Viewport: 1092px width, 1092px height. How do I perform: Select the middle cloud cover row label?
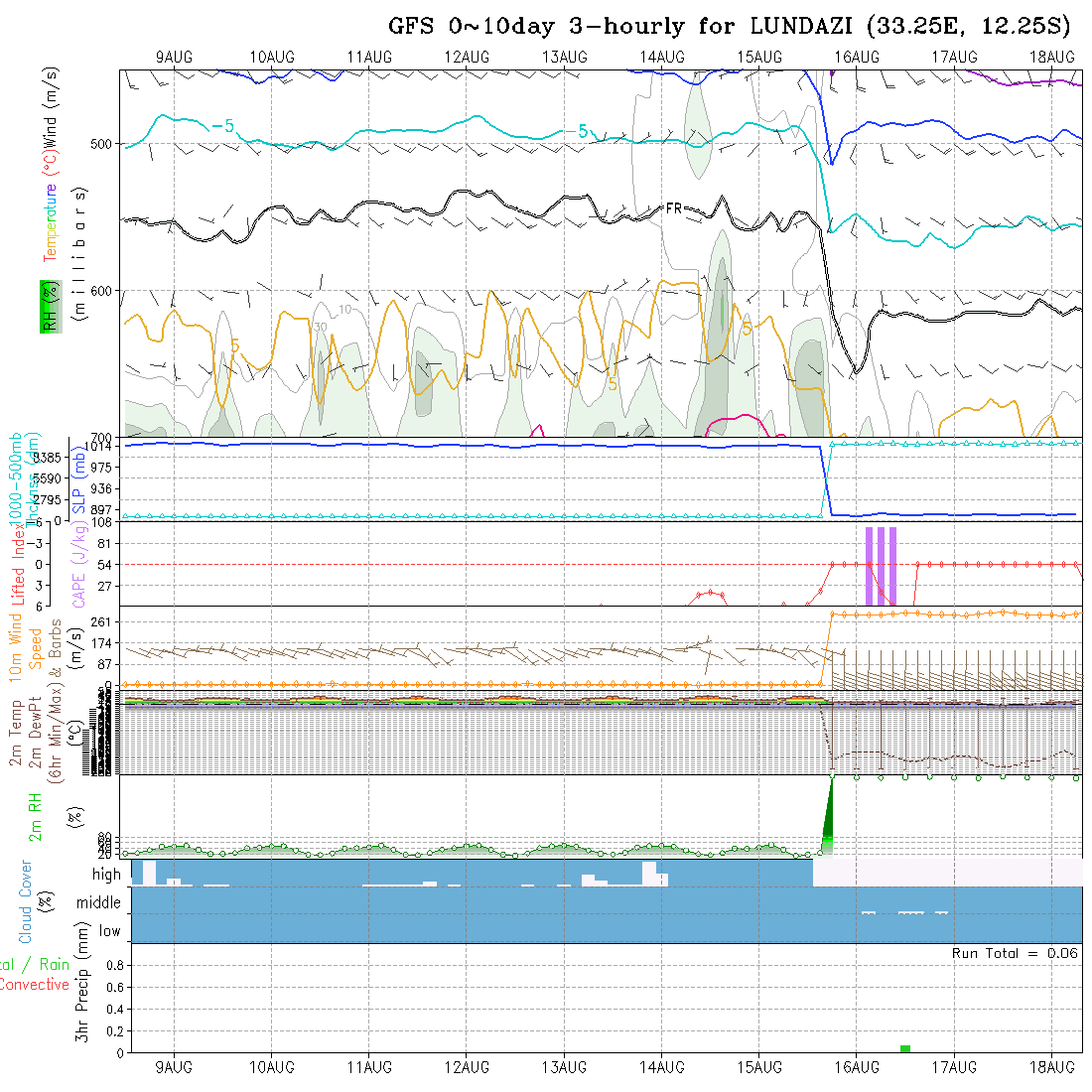pyautogui.click(x=99, y=902)
